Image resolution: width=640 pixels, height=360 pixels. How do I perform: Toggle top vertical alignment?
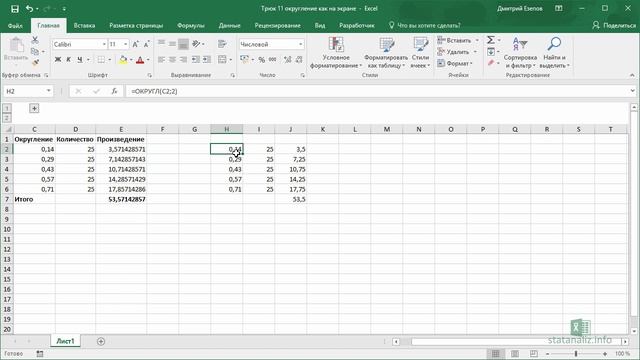162,44
